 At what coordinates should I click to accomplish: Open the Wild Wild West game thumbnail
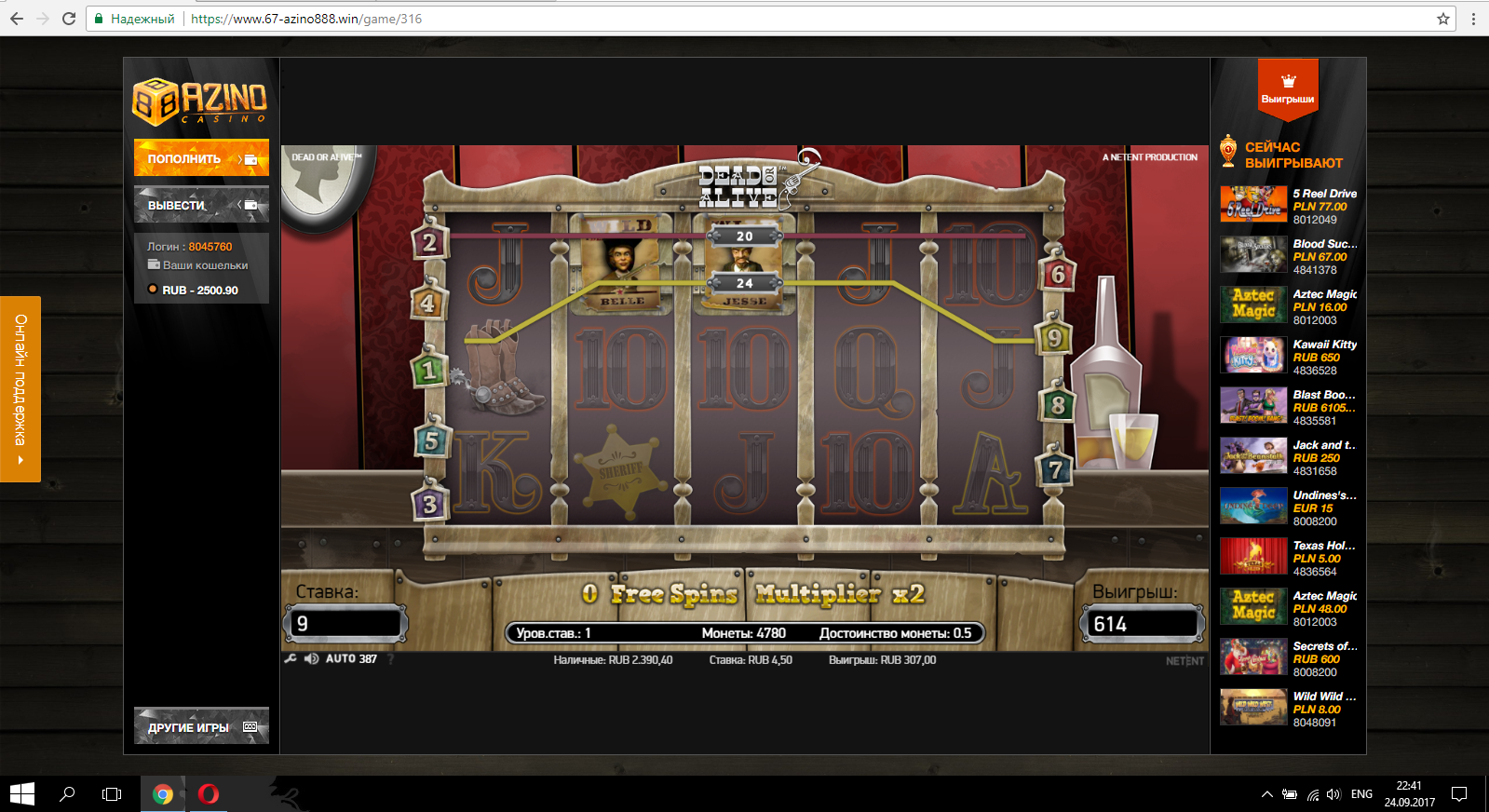(x=1253, y=707)
